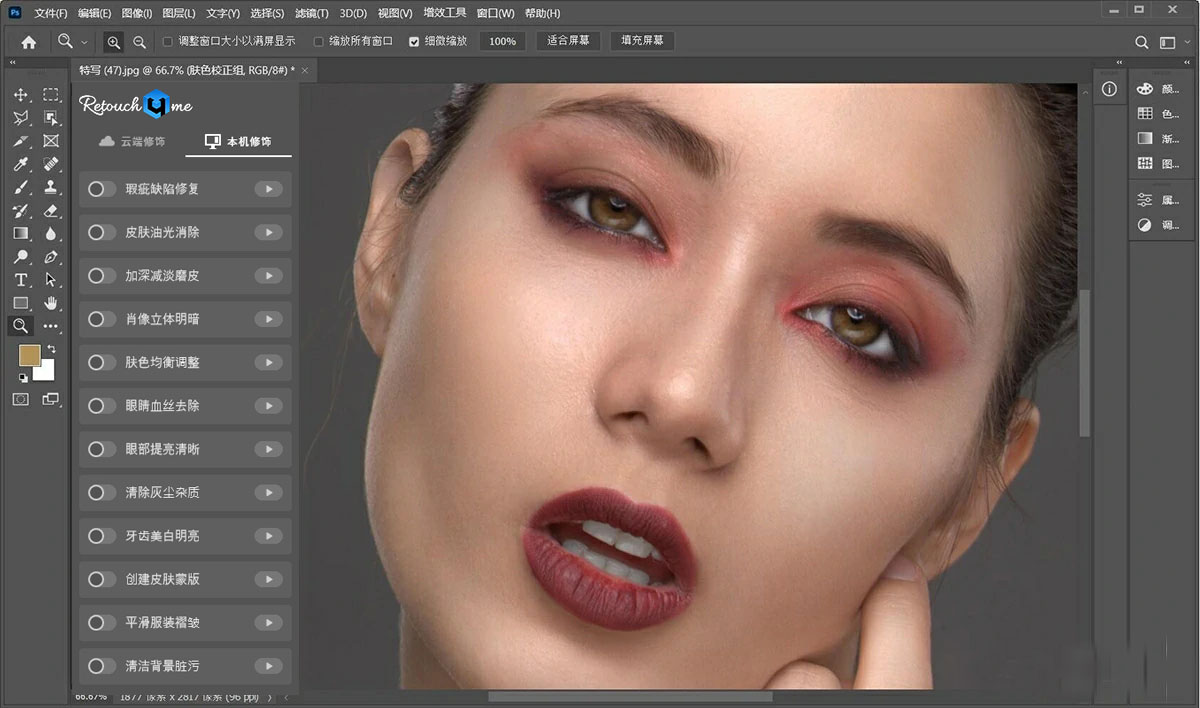This screenshot has width=1200, height=708.
Task: Click the zoom out magnifier icon
Action: coord(139,42)
